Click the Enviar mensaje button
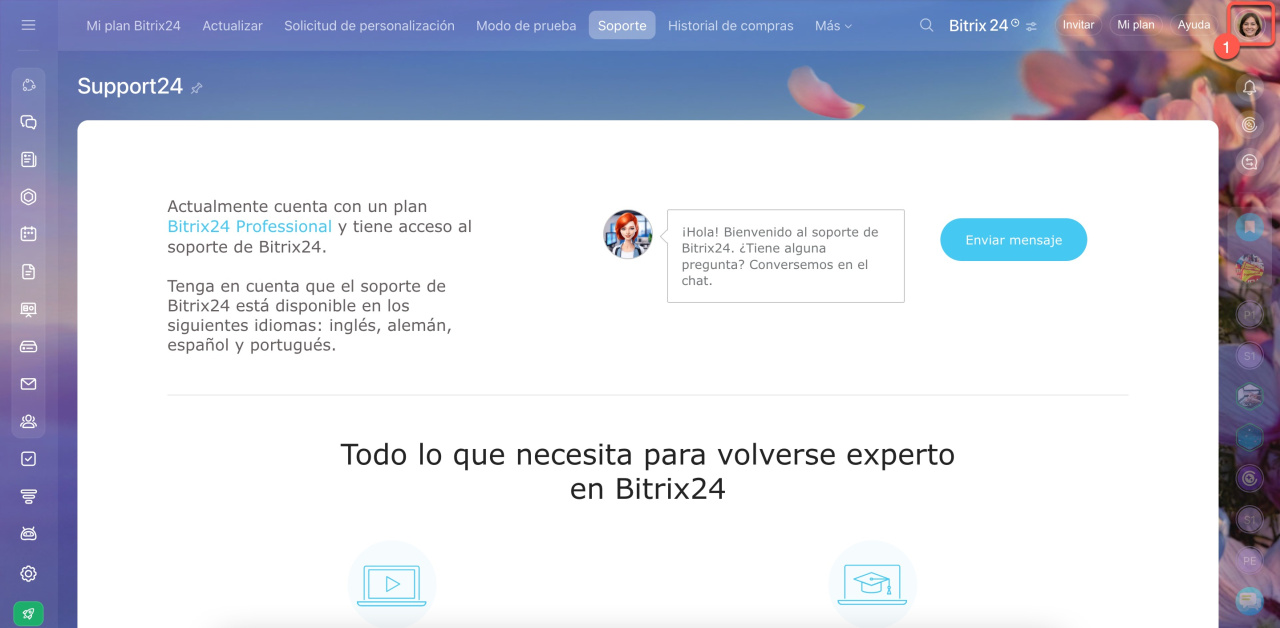Screen dimensions: 1280x628 (x=1013, y=240)
